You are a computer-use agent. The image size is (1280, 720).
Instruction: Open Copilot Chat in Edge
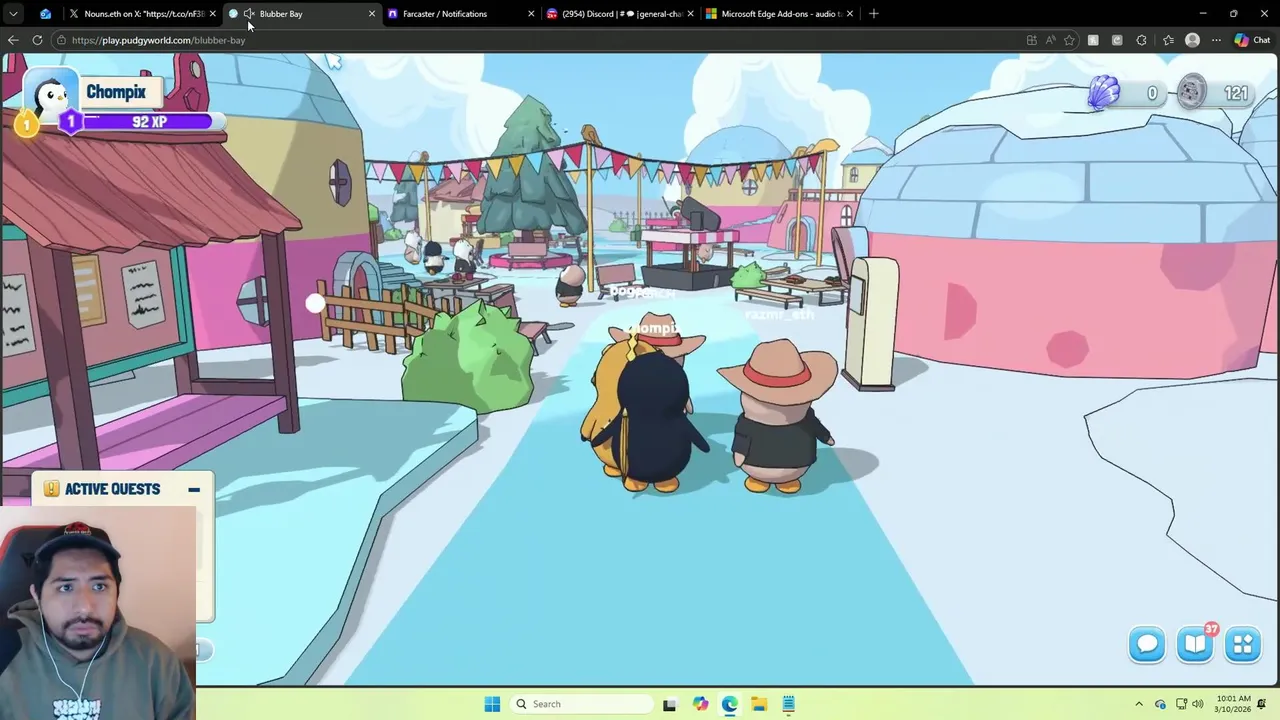click(x=1252, y=40)
